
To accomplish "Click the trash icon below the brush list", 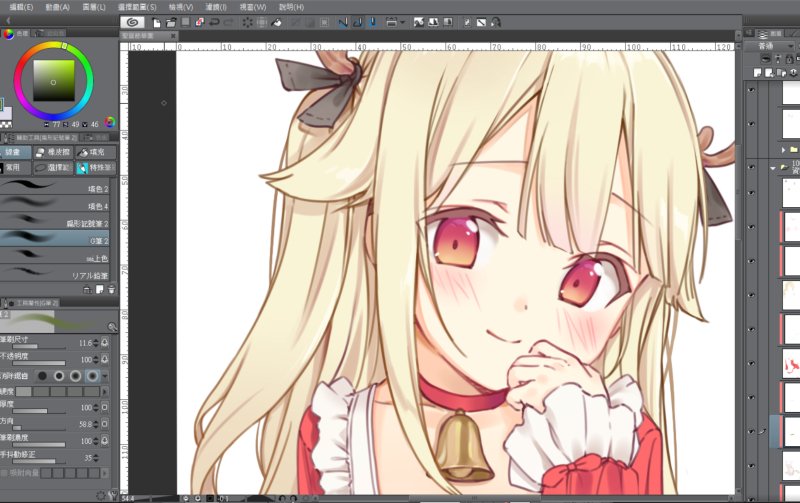I will pyautogui.click(x=110, y=290).
